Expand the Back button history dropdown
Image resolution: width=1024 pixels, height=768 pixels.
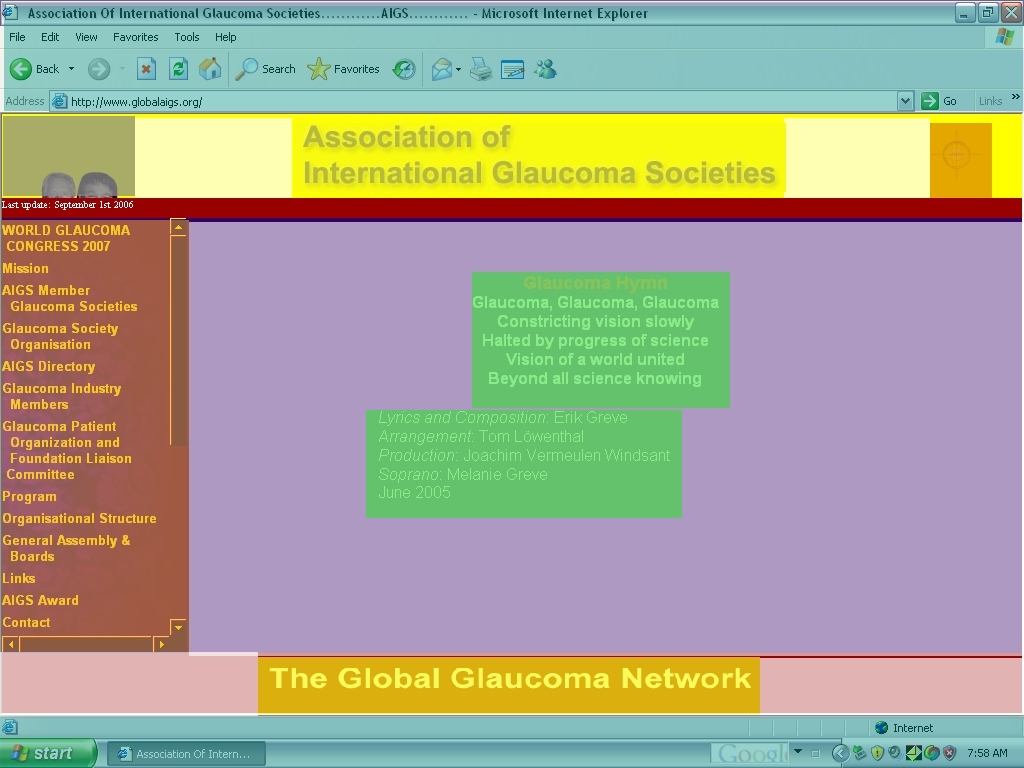coord(71,69)
